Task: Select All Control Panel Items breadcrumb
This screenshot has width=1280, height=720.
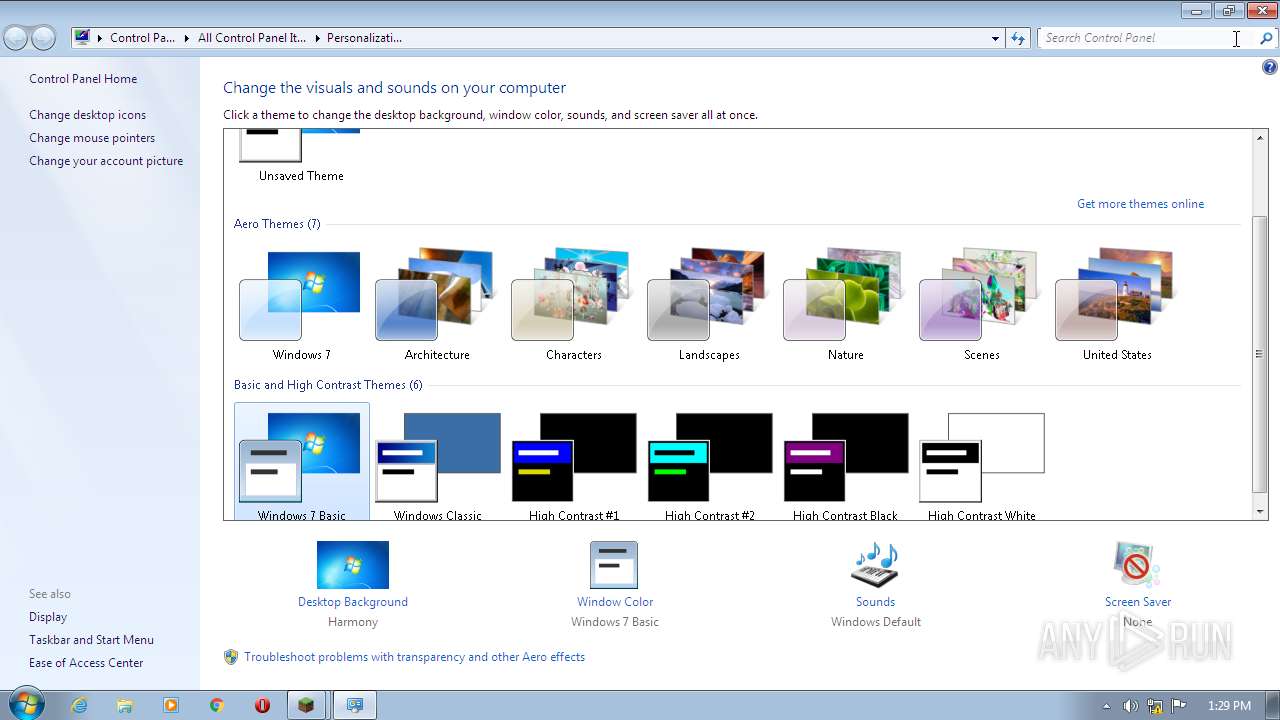Action: pyautogui.click(x=252, y=38)
